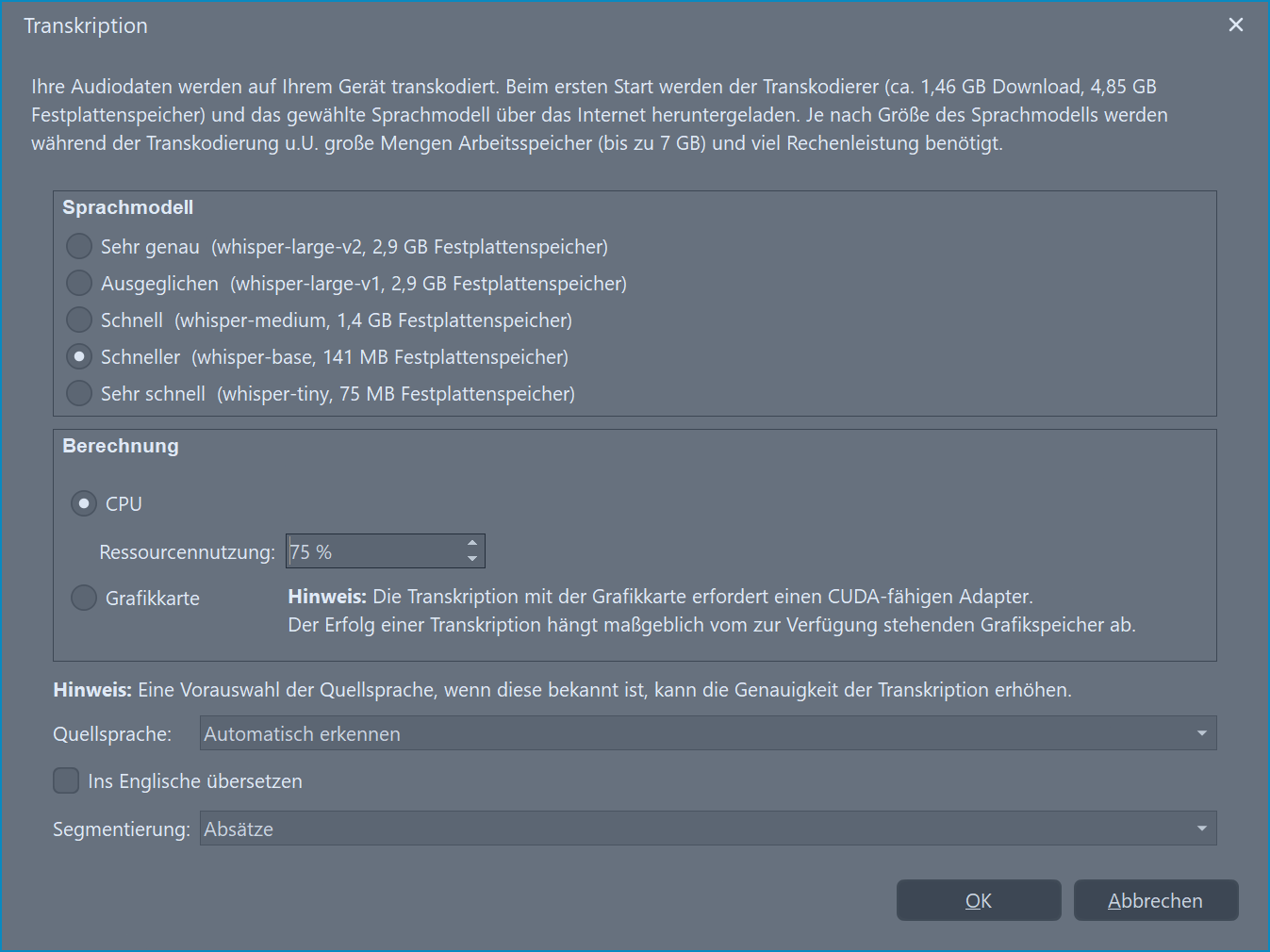The image size is (1270, 952).
Task: Choose the 'Ausgeglichen' speech model option
Action: point(79,284)
